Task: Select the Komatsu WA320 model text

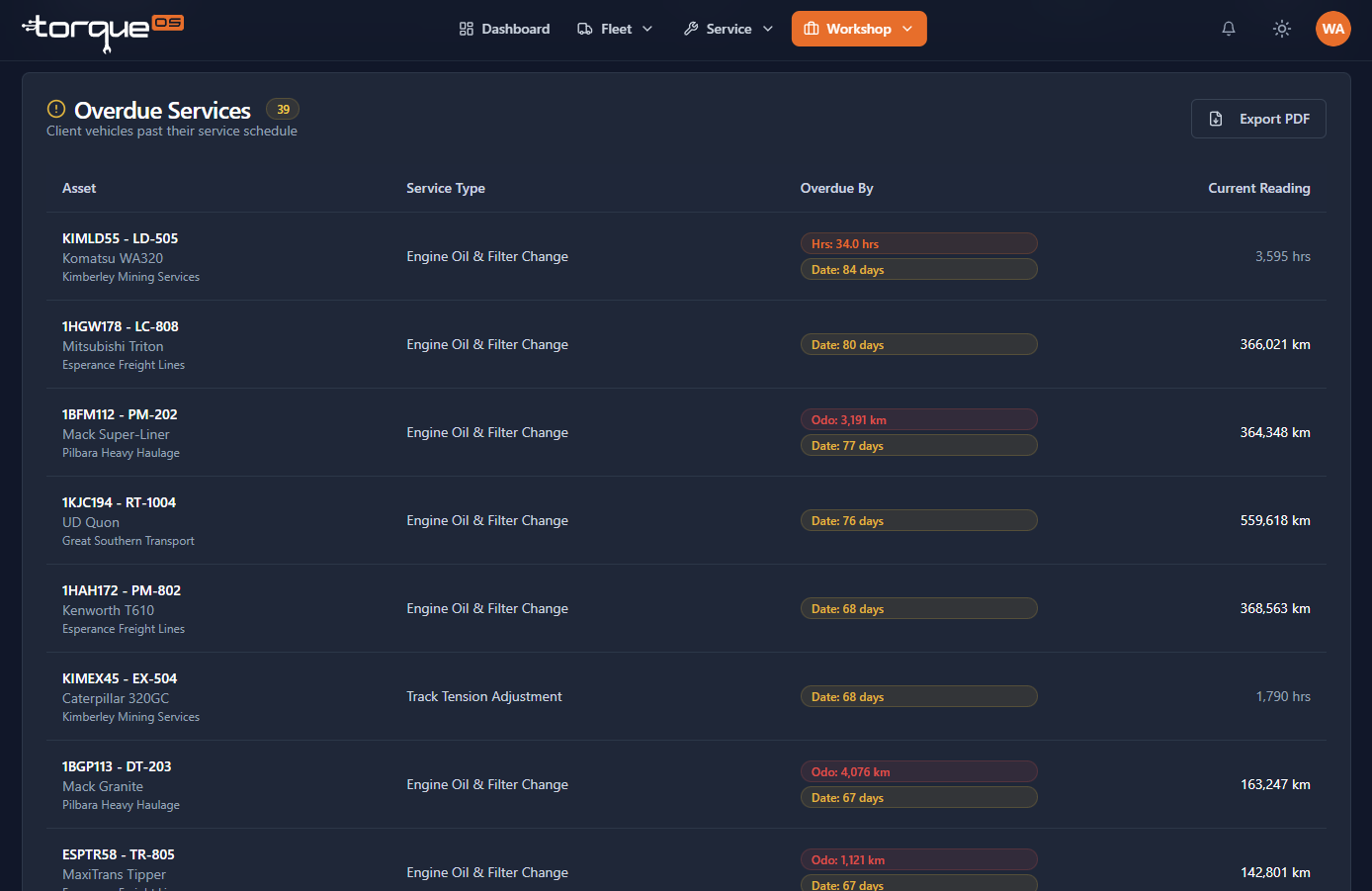Action: pyautogui.click(x=113, y=258)
